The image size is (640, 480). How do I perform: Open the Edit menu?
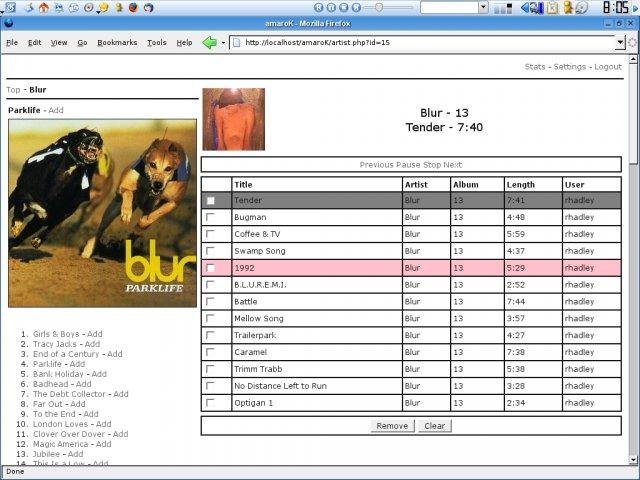pos(34,42)
